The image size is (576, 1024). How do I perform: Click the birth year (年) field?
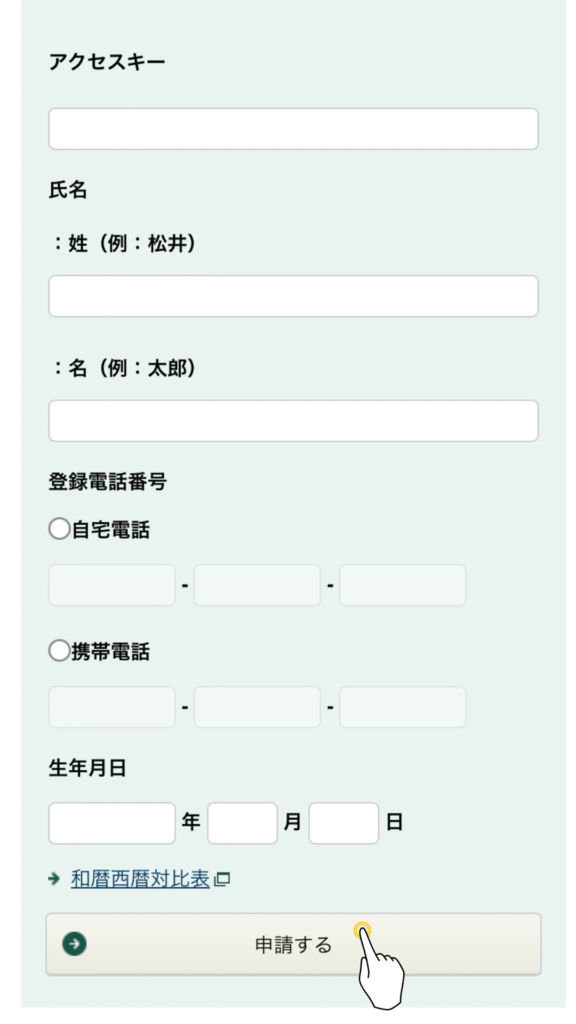(x=112, y=823)
